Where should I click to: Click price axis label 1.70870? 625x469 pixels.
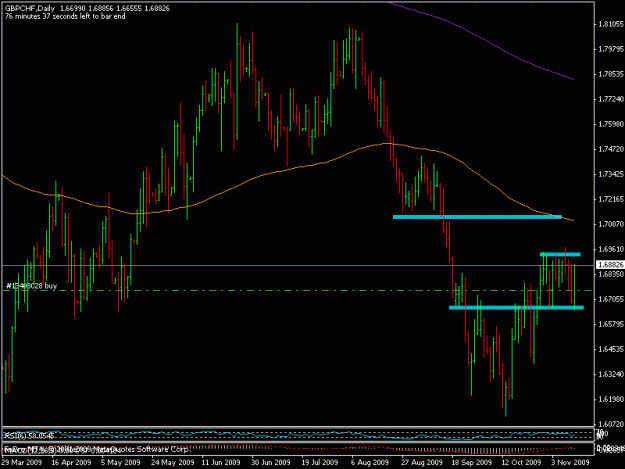[x=610, y=224]
